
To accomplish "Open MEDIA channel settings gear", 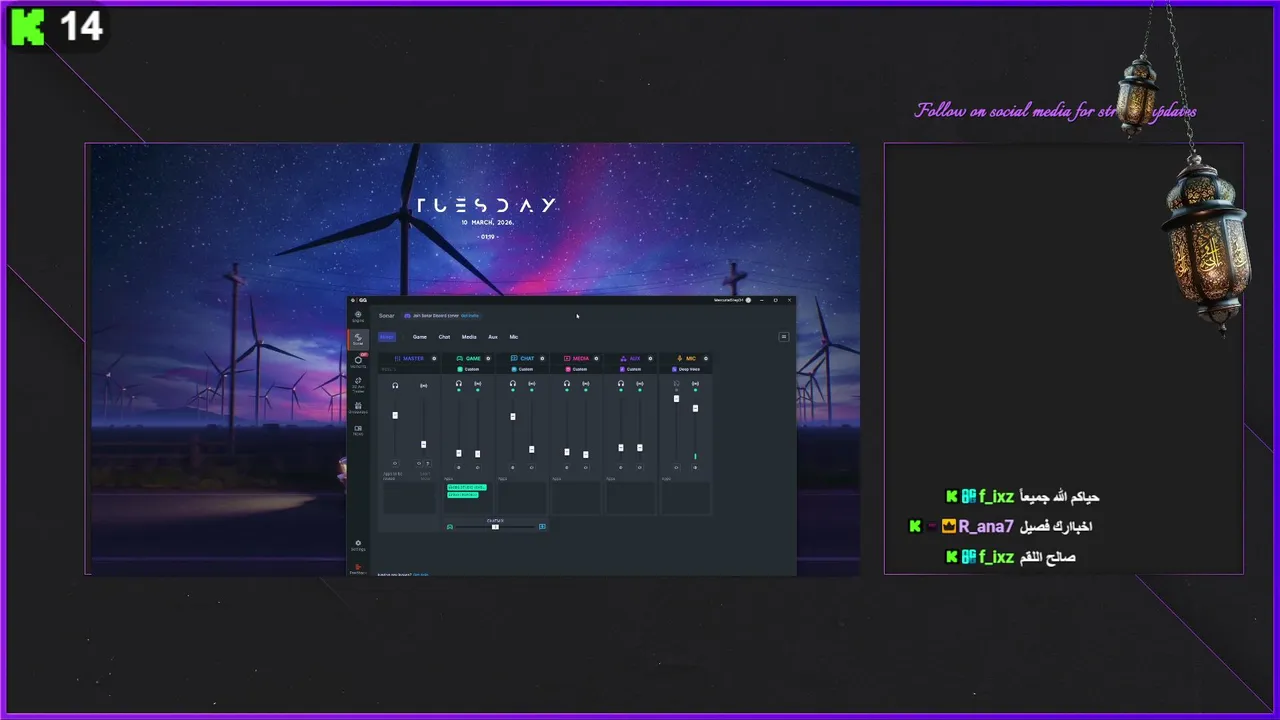I will click(596, 358).
